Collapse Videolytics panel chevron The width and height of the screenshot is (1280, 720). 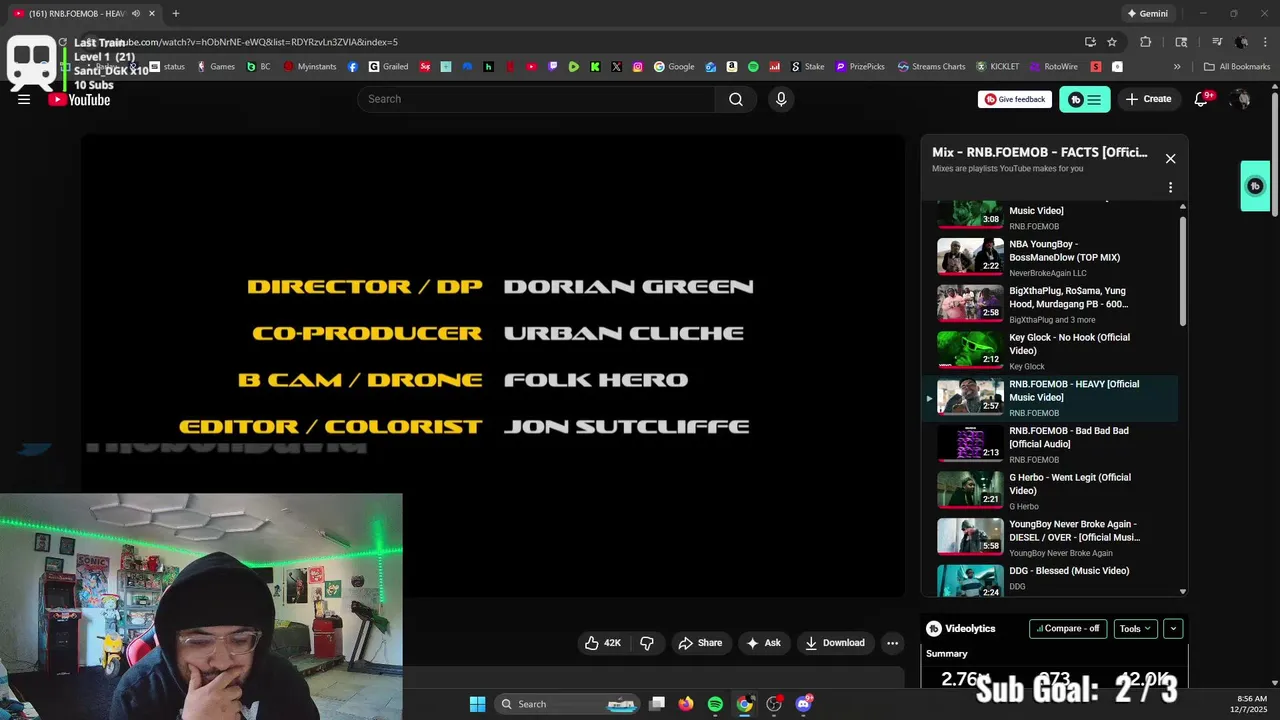tap(1173, 629)
